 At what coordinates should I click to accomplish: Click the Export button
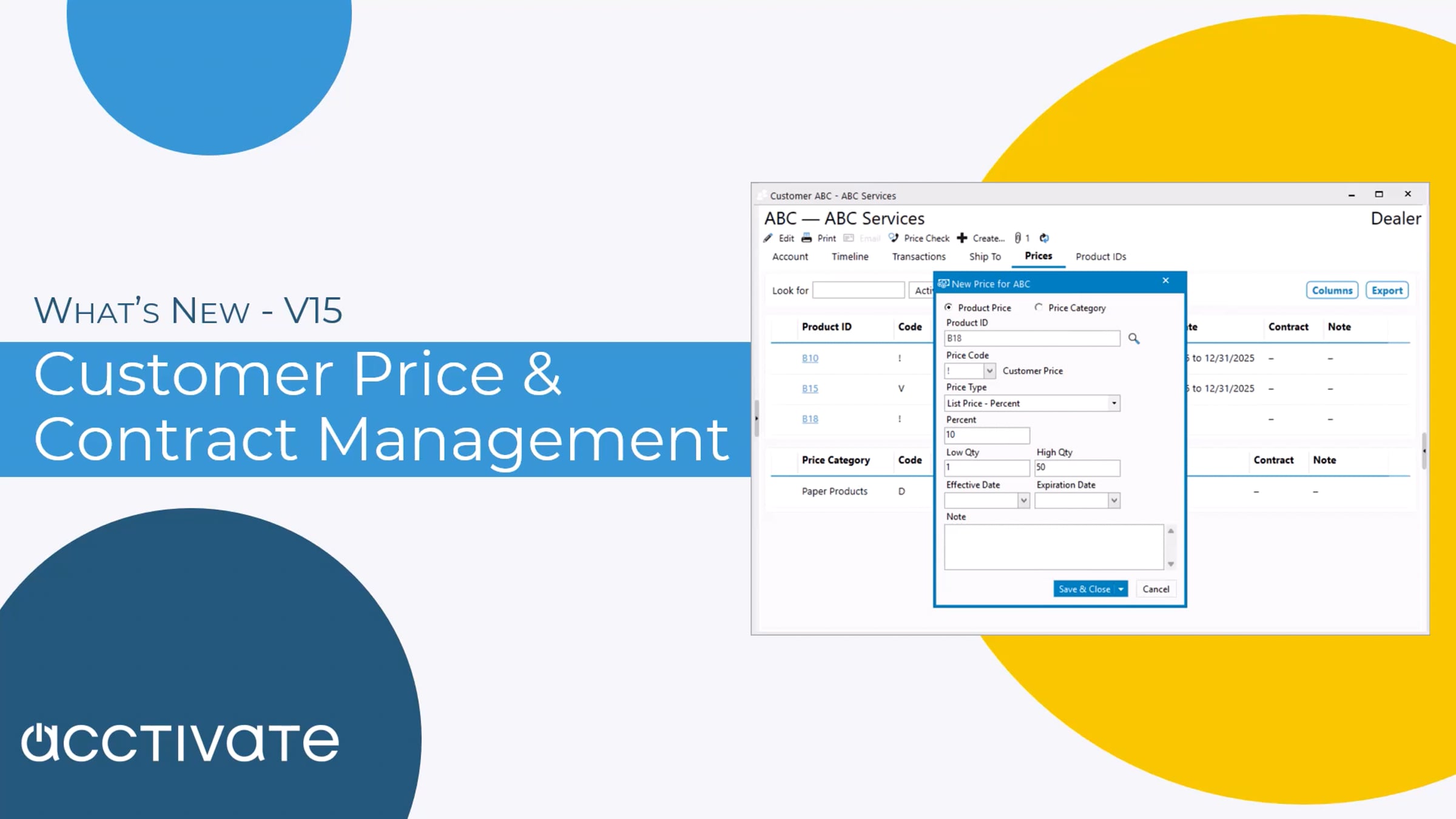click(x=1387, y=291)
